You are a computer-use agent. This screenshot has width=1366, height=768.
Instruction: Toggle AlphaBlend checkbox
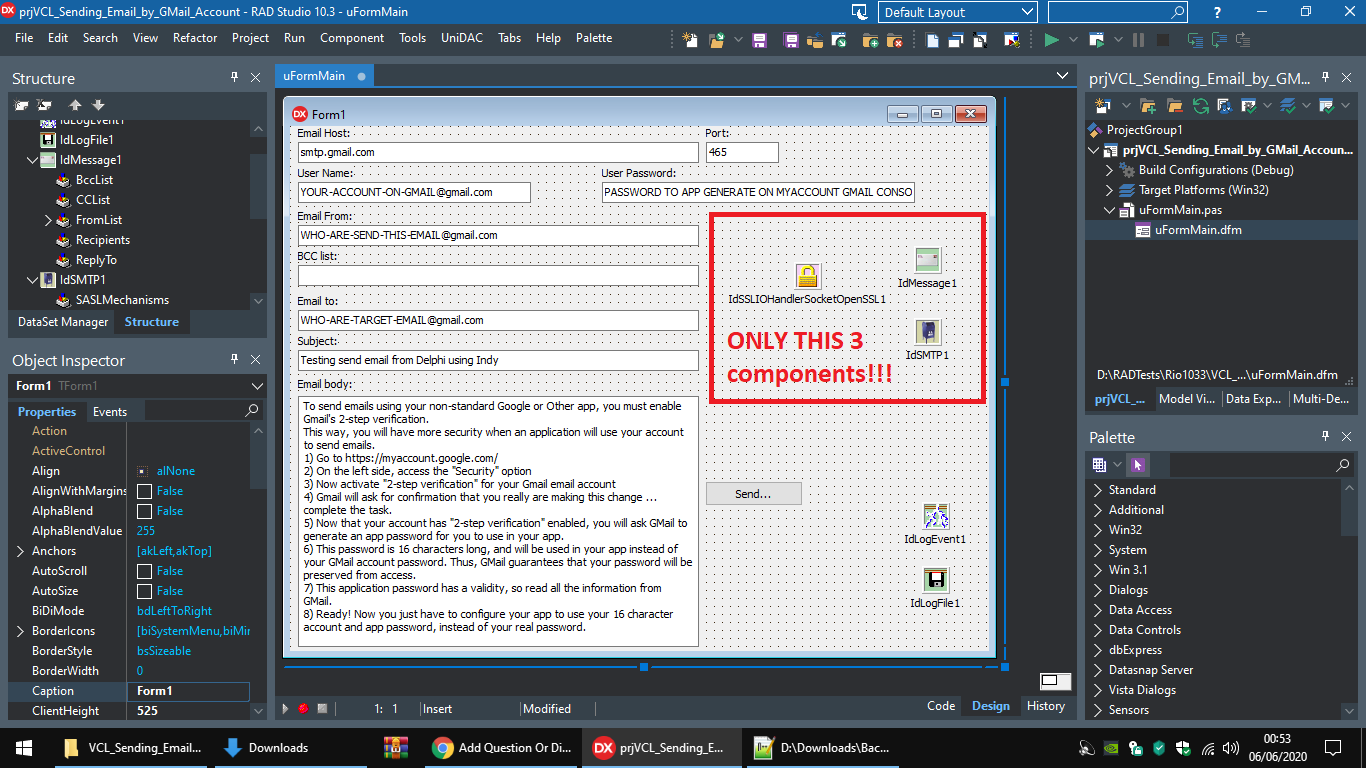144,511
